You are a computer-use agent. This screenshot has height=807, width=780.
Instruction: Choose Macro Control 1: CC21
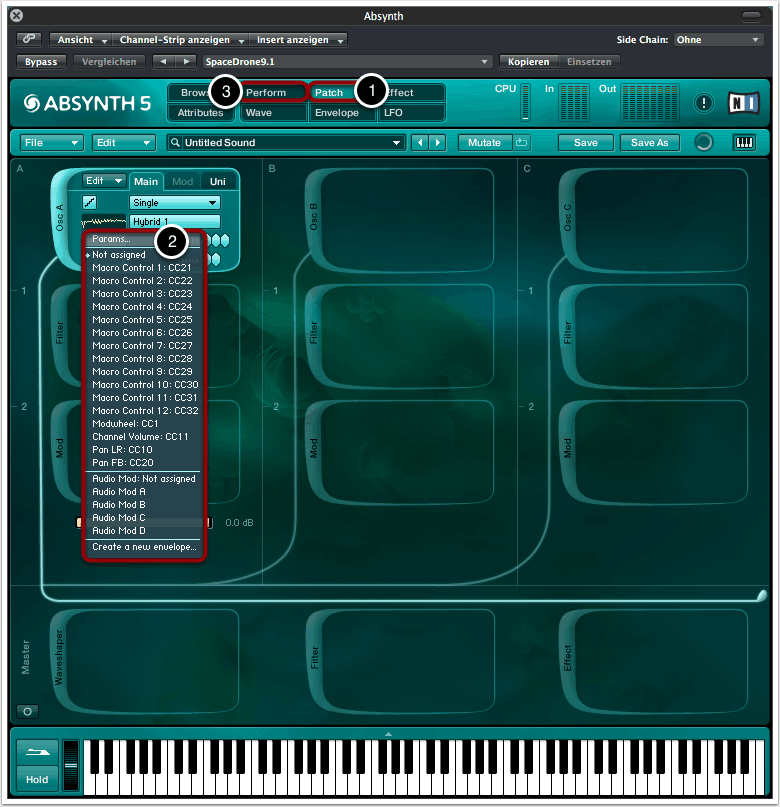coord(144,268)
